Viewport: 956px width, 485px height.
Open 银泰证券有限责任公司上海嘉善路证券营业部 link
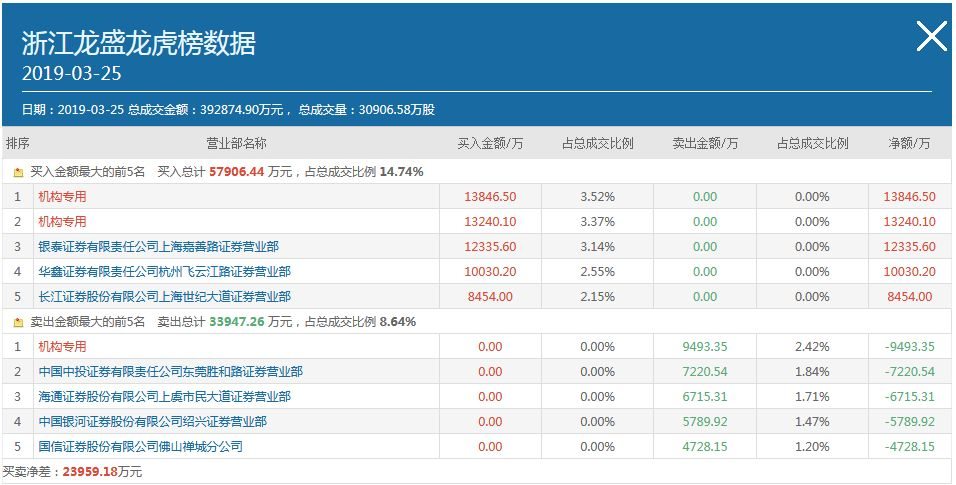click(x=159, y=246)
